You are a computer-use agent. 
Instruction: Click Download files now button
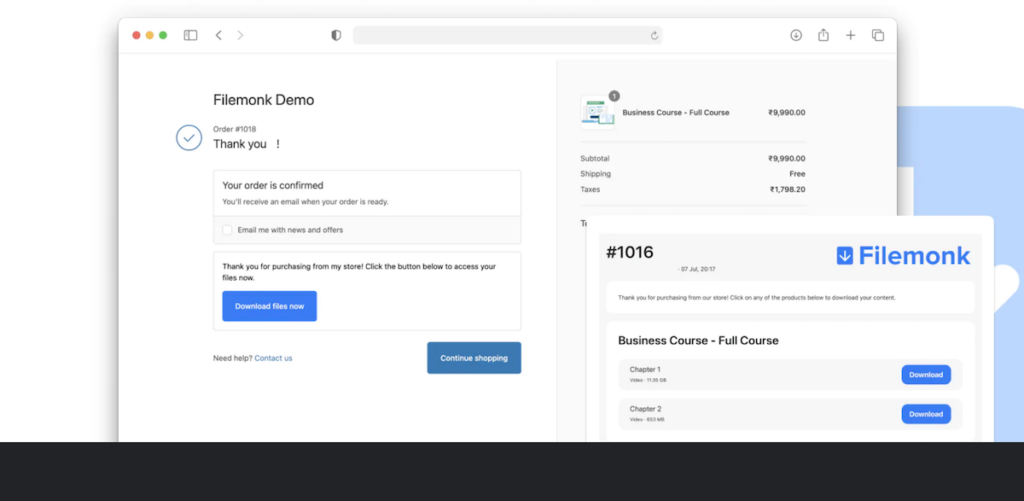tap(270, 306)
